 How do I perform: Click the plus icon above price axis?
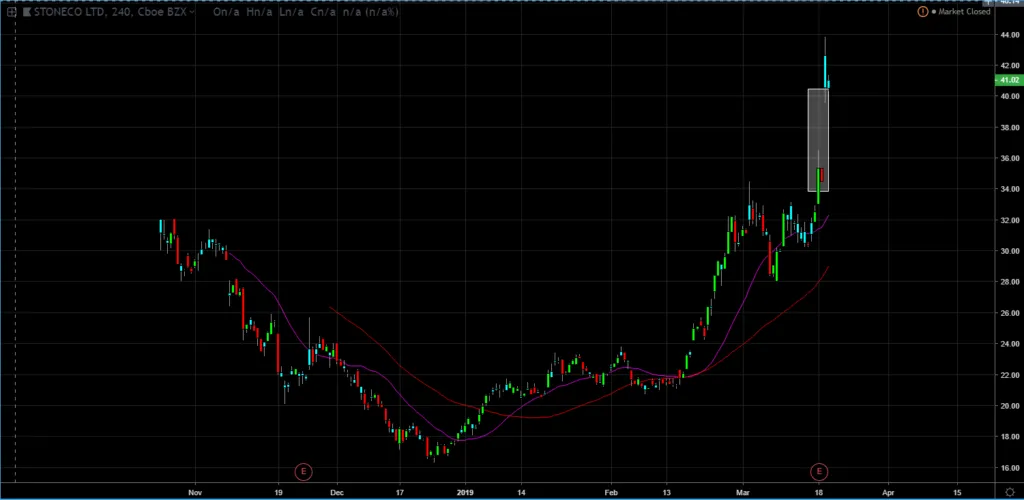coord(989,3)
